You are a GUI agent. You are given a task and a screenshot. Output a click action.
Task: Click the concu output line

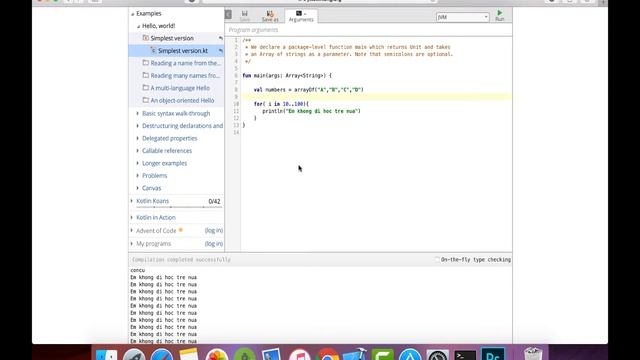pyautogui.click(x=138, y=270)
